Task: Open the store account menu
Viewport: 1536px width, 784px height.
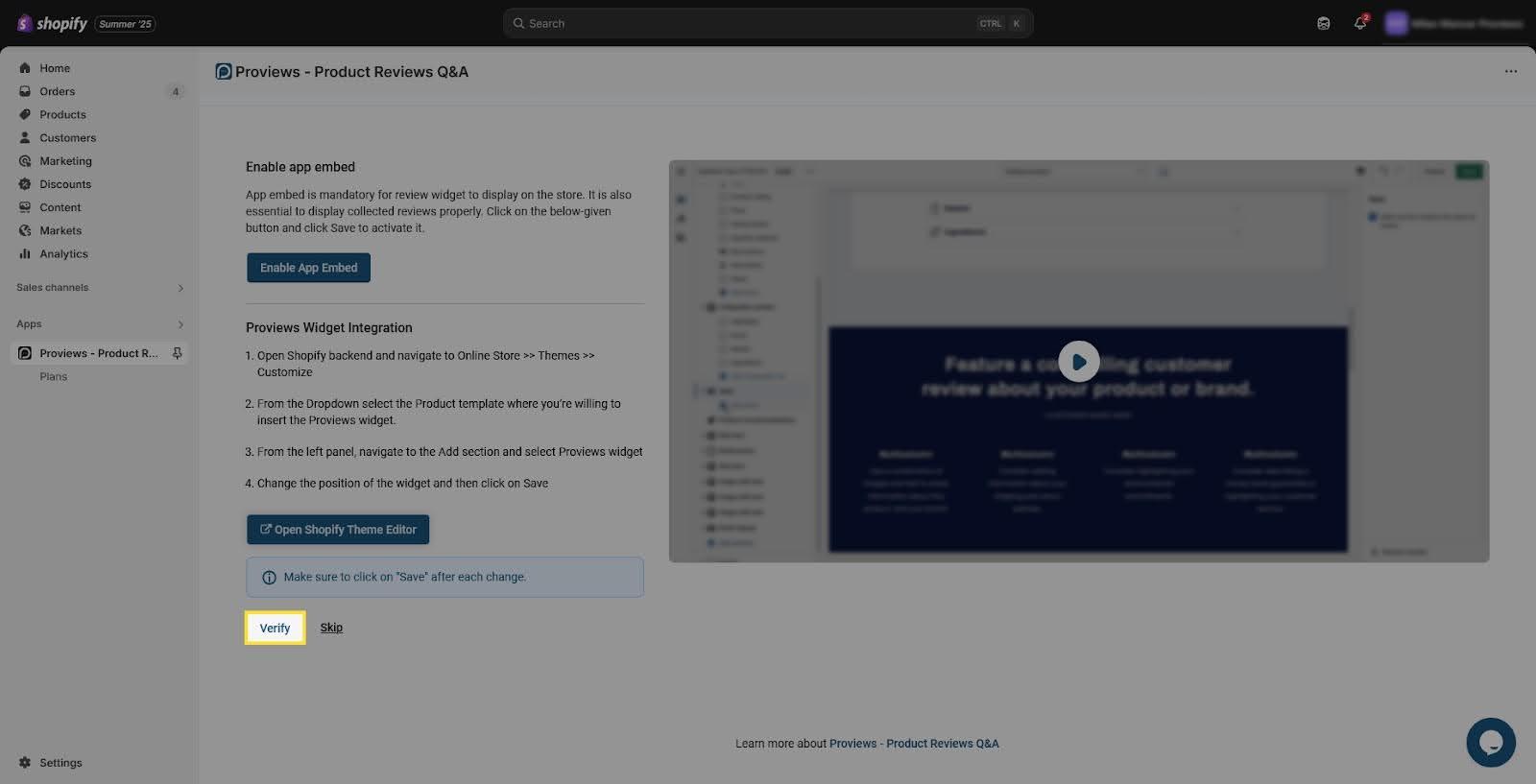Action: [x=1453, y=23]
